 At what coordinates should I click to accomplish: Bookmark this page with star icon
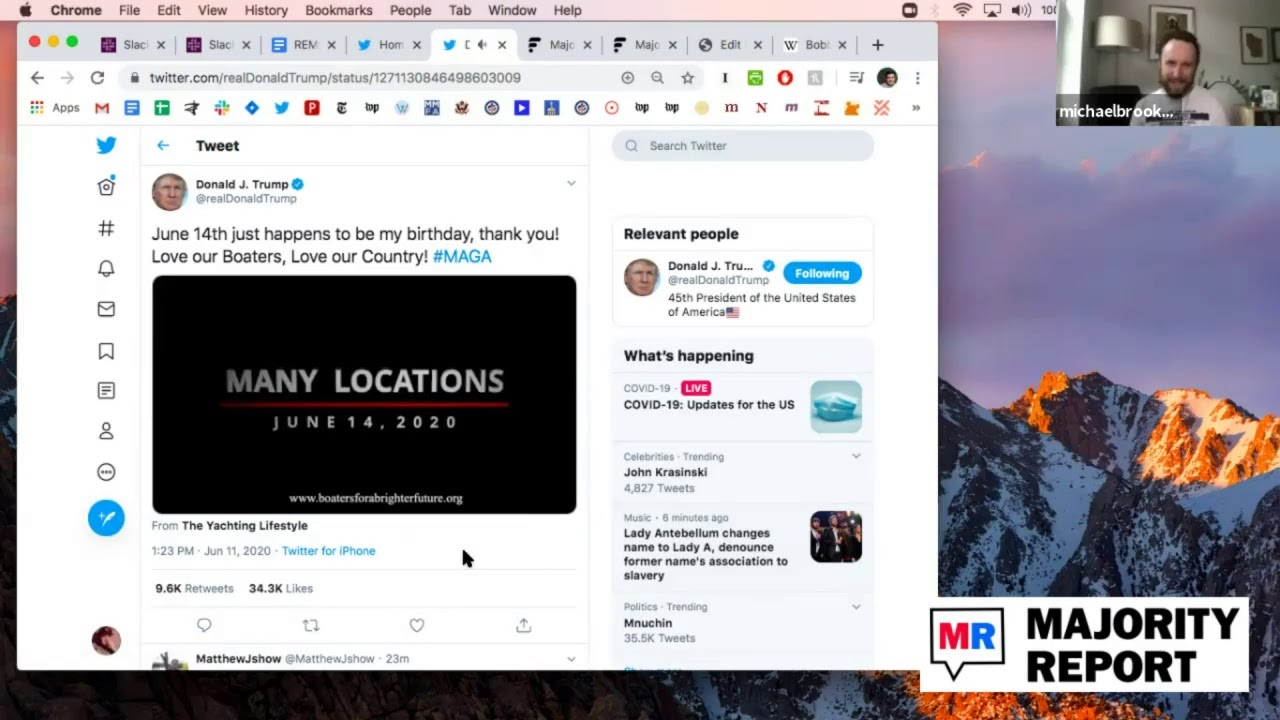[x=688, y=78]
